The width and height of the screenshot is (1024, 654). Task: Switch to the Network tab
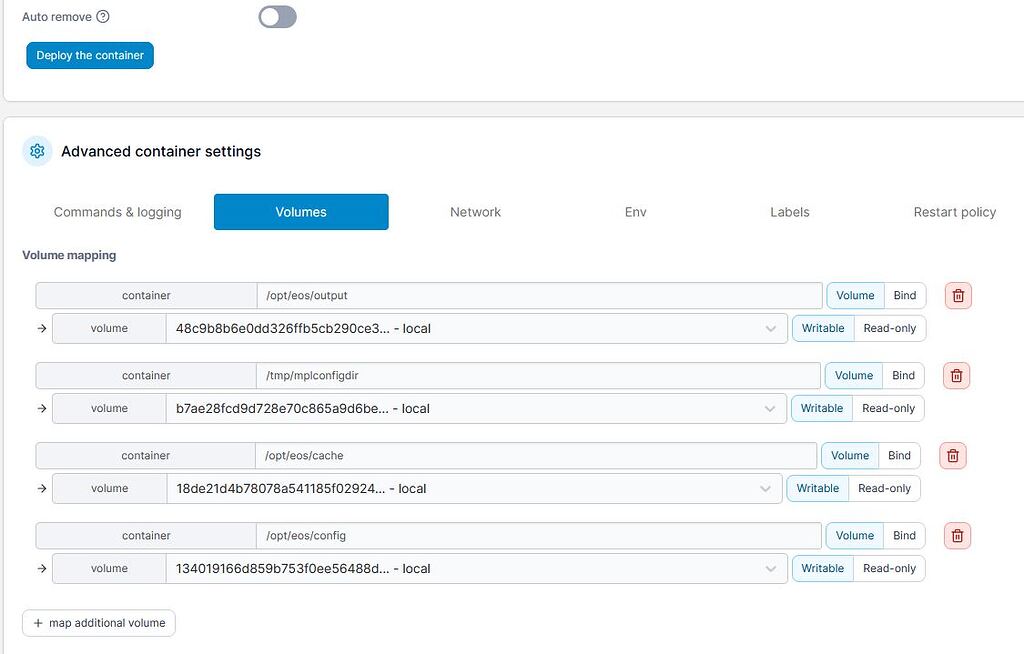click(x=475, y=212)
